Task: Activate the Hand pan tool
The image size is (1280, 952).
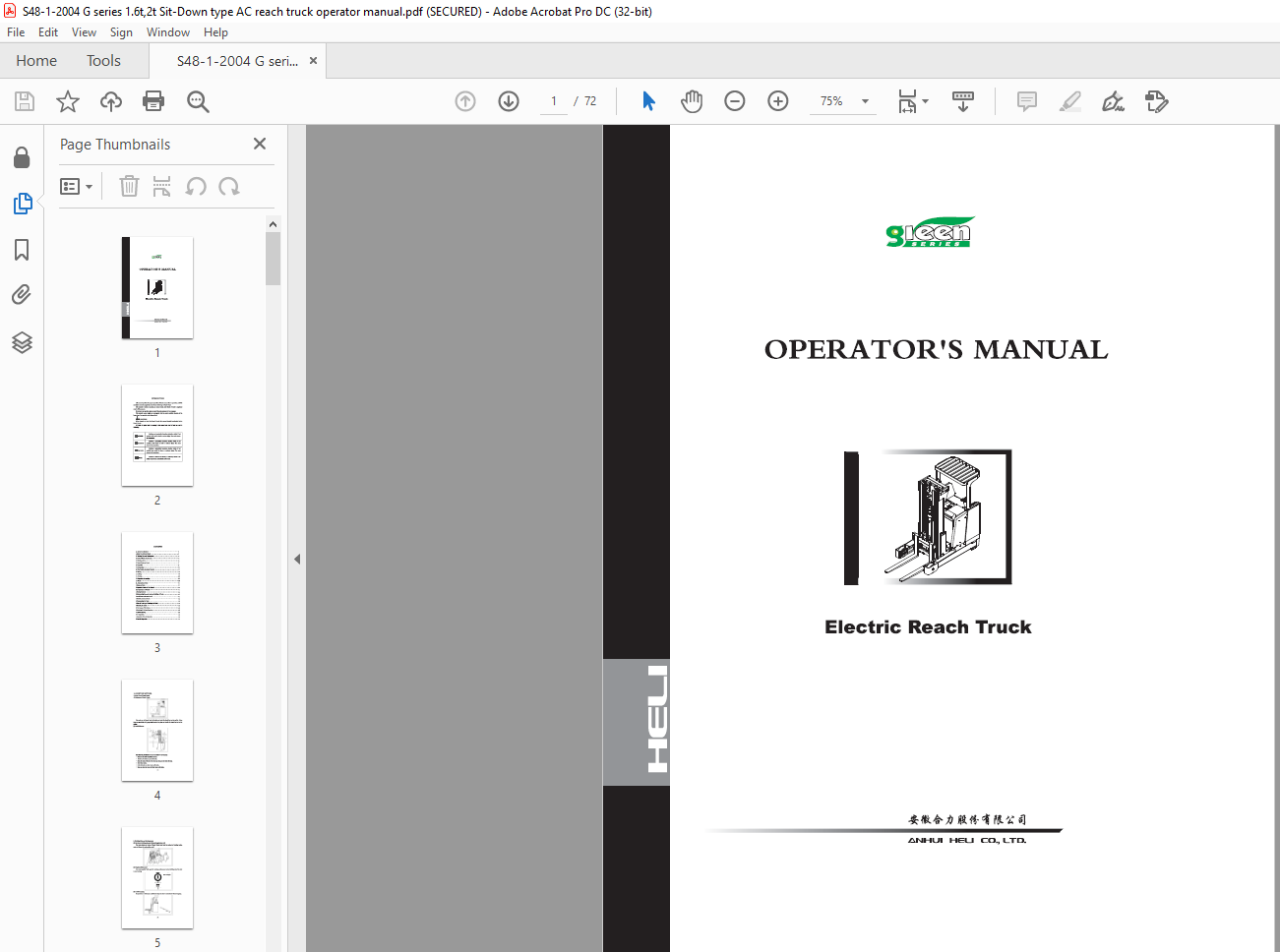Action: 692,101
